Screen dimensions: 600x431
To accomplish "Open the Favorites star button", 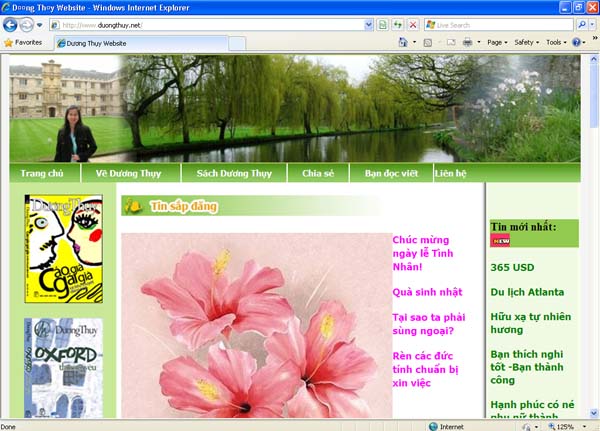I will point(24,43).
